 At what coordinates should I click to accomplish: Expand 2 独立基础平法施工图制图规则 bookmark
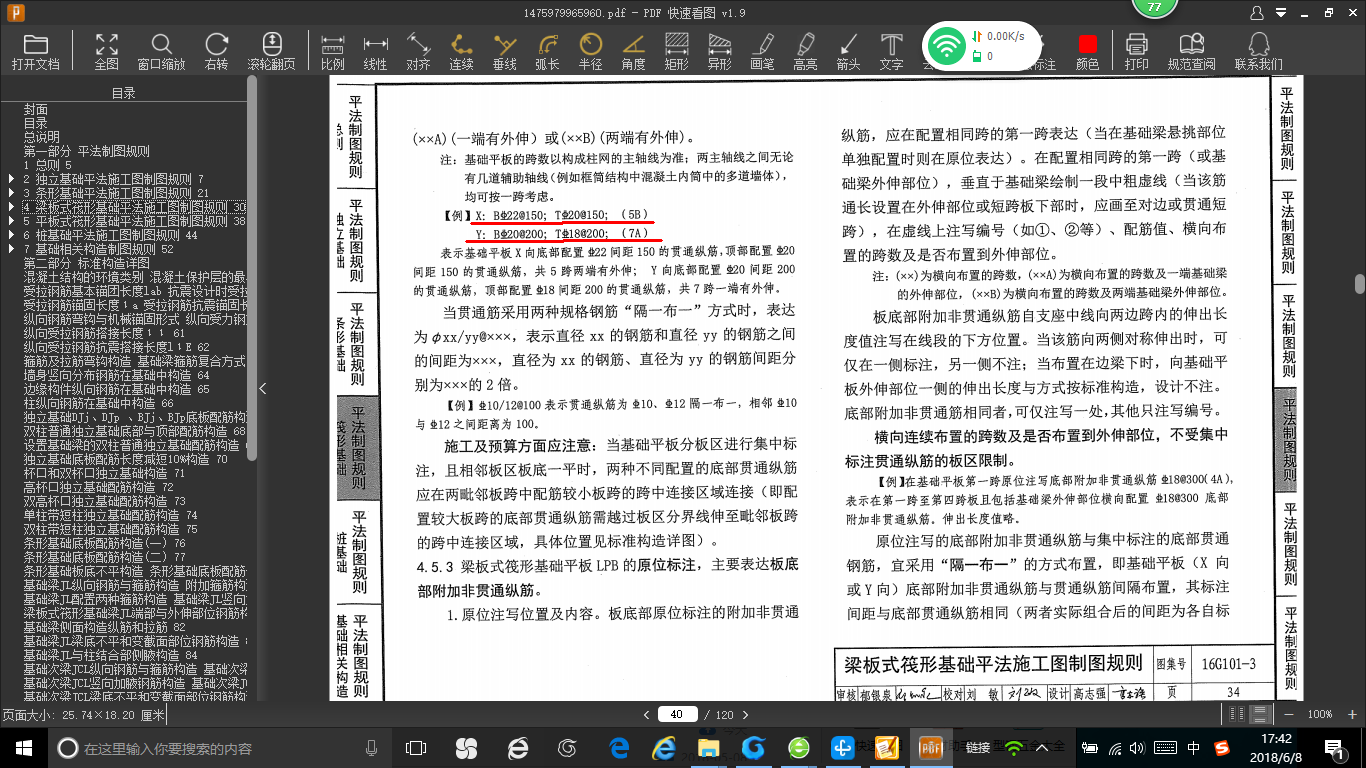pyautogui.click(x=11, y=179)
